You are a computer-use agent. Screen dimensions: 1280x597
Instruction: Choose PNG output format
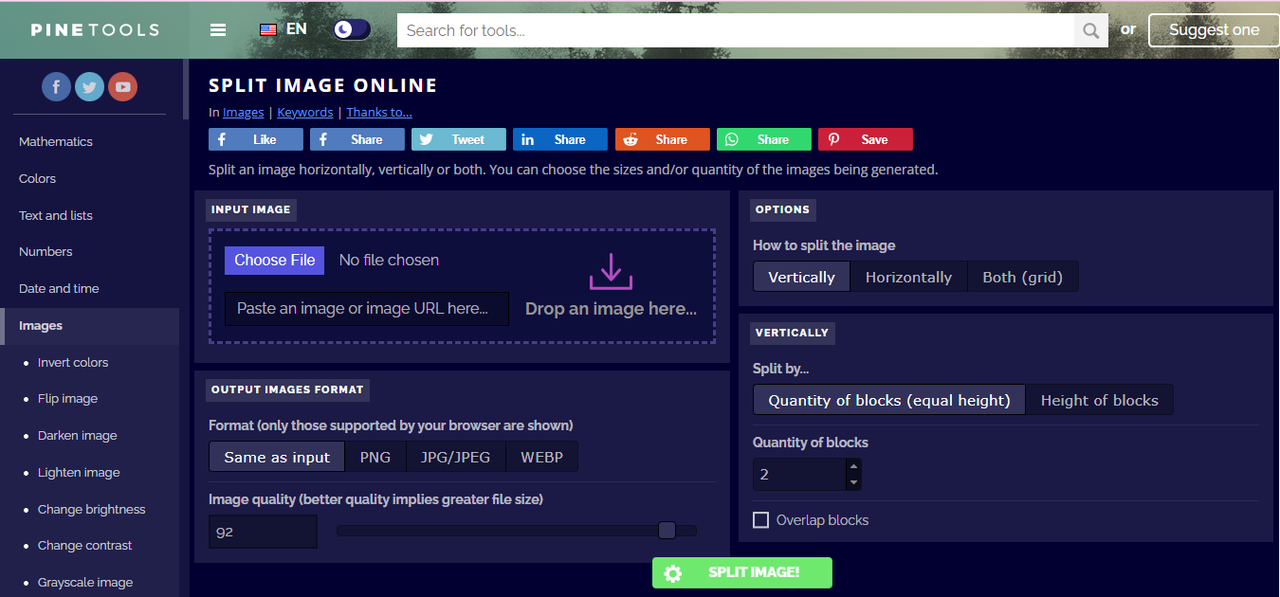(375, 457)
